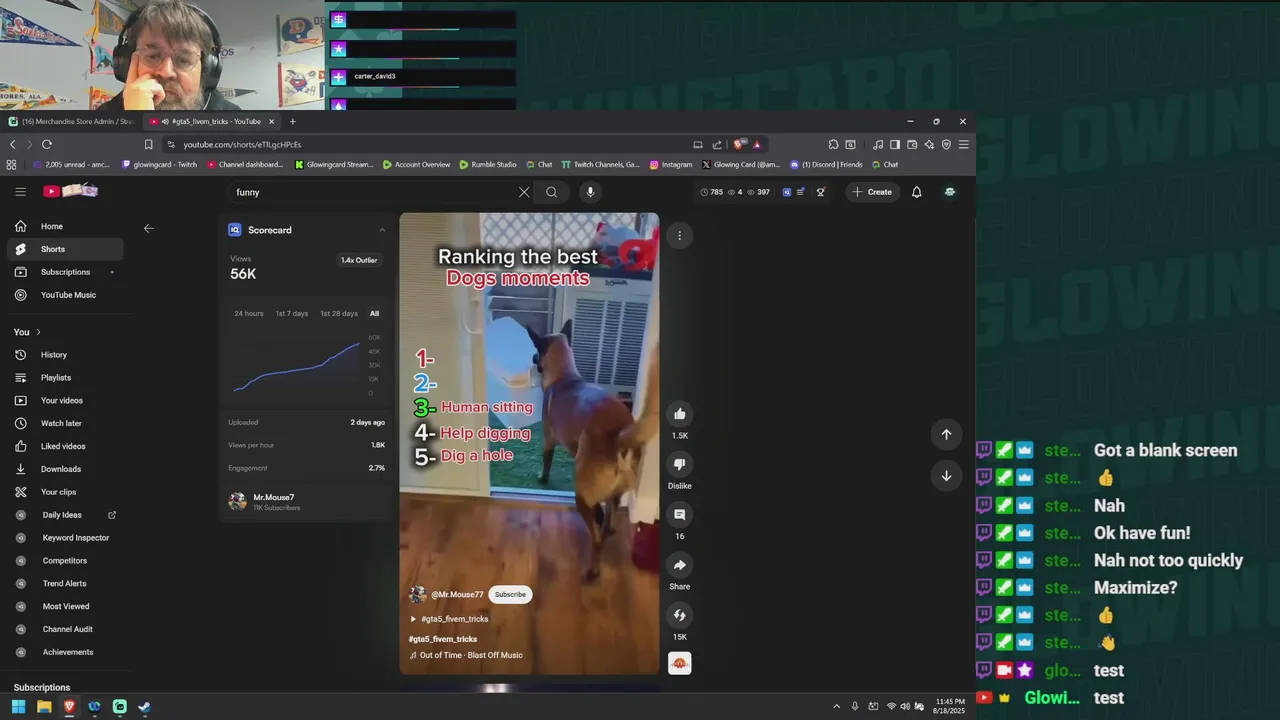
Task: Click the Brave Shields lion icon
Action: point(740,144)
